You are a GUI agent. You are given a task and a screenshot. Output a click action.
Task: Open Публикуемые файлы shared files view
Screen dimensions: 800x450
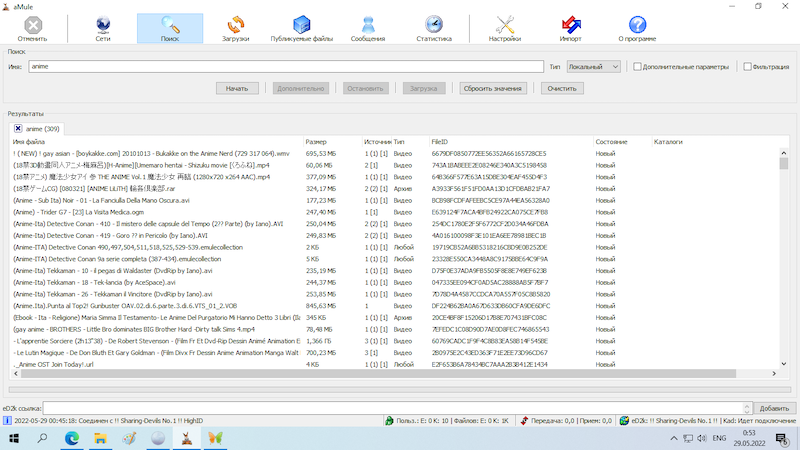coord(302,28)
